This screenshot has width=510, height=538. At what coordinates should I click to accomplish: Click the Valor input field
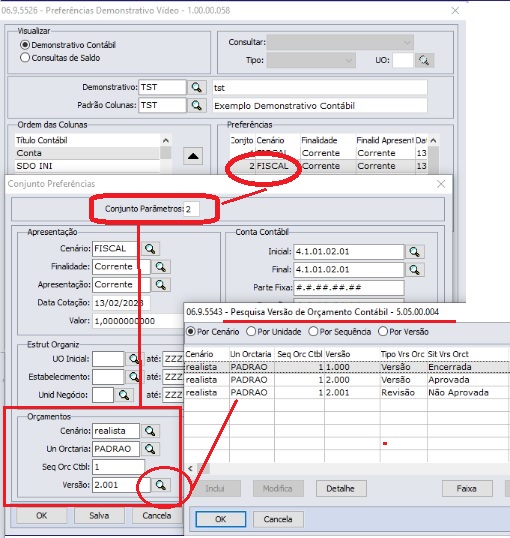point(137,321)
